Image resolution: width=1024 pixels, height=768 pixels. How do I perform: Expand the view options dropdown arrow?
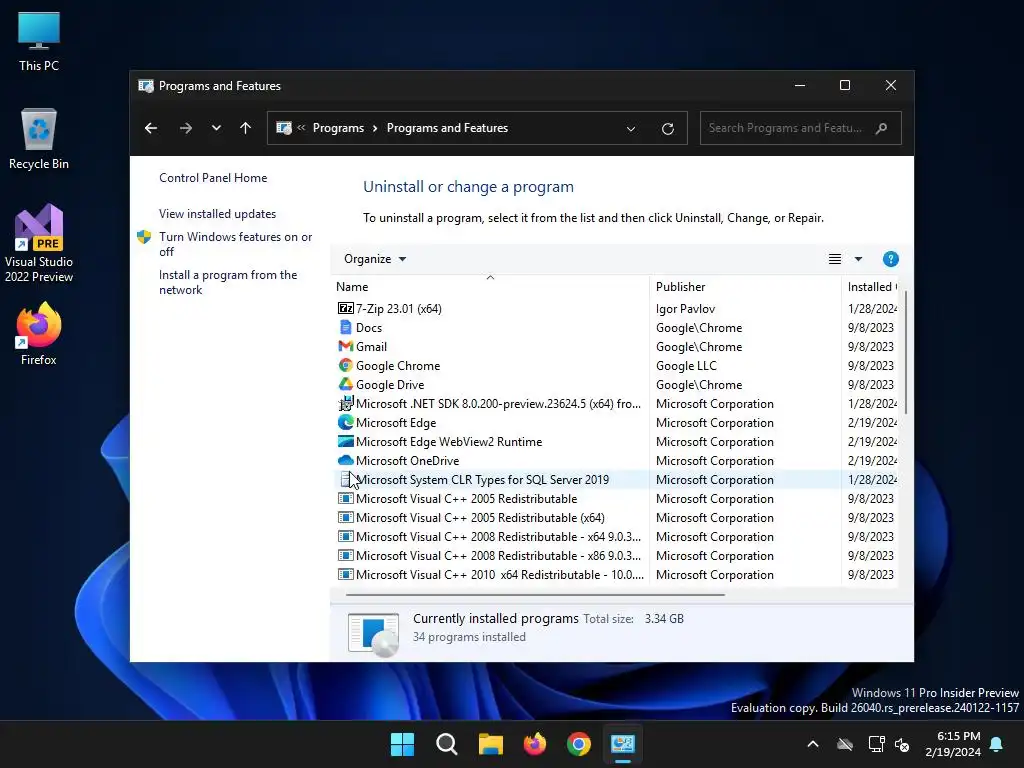pos(858,259)
